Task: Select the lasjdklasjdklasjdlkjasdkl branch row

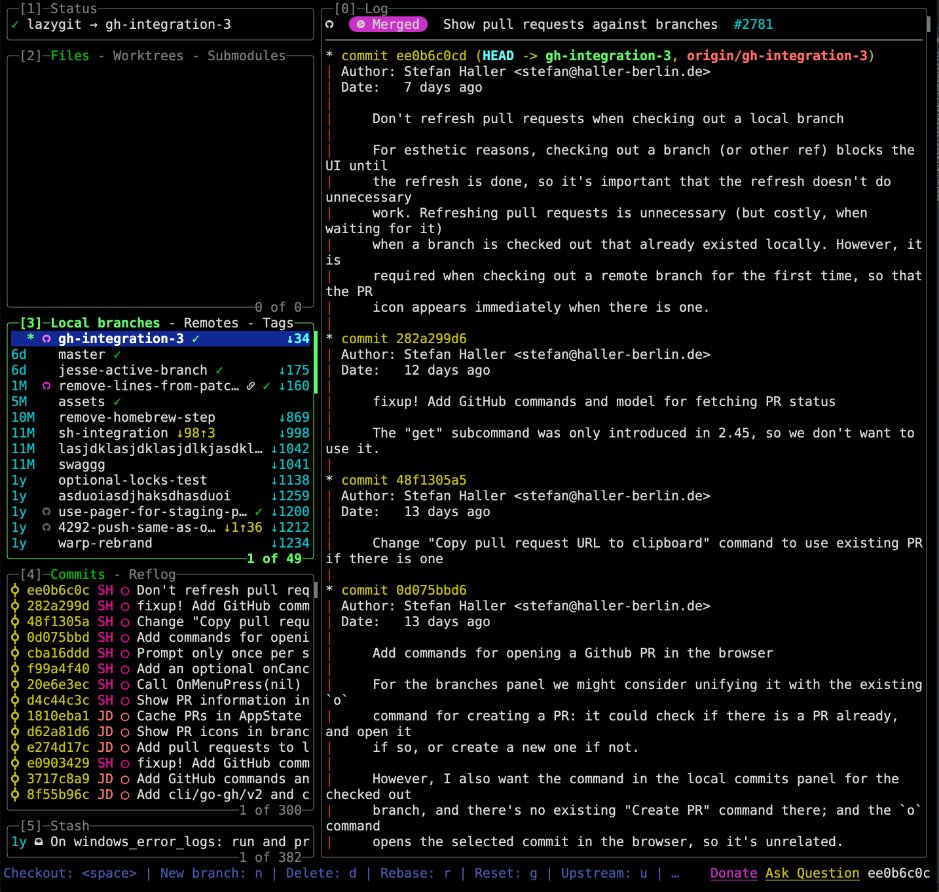Action: (160, 449)
